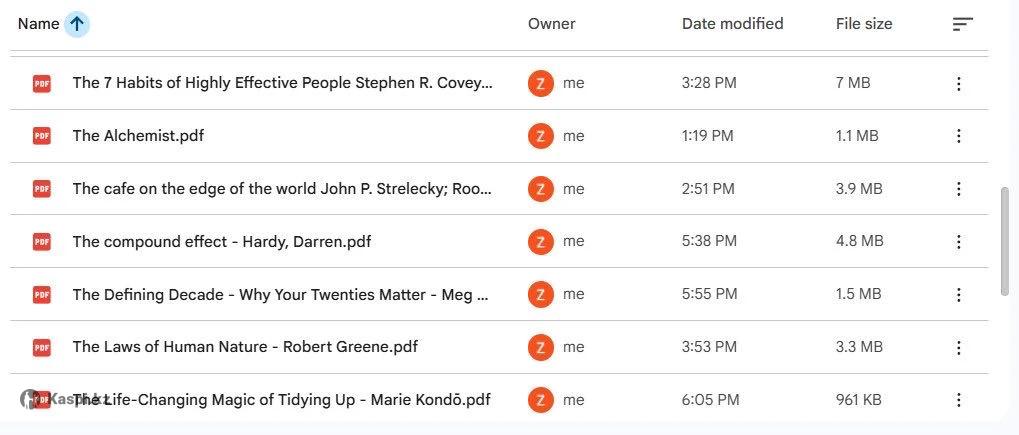Click the PDF icon of The Alchemist.pdf
This screenshot has width=1019, height=435.
coord(41,136)
